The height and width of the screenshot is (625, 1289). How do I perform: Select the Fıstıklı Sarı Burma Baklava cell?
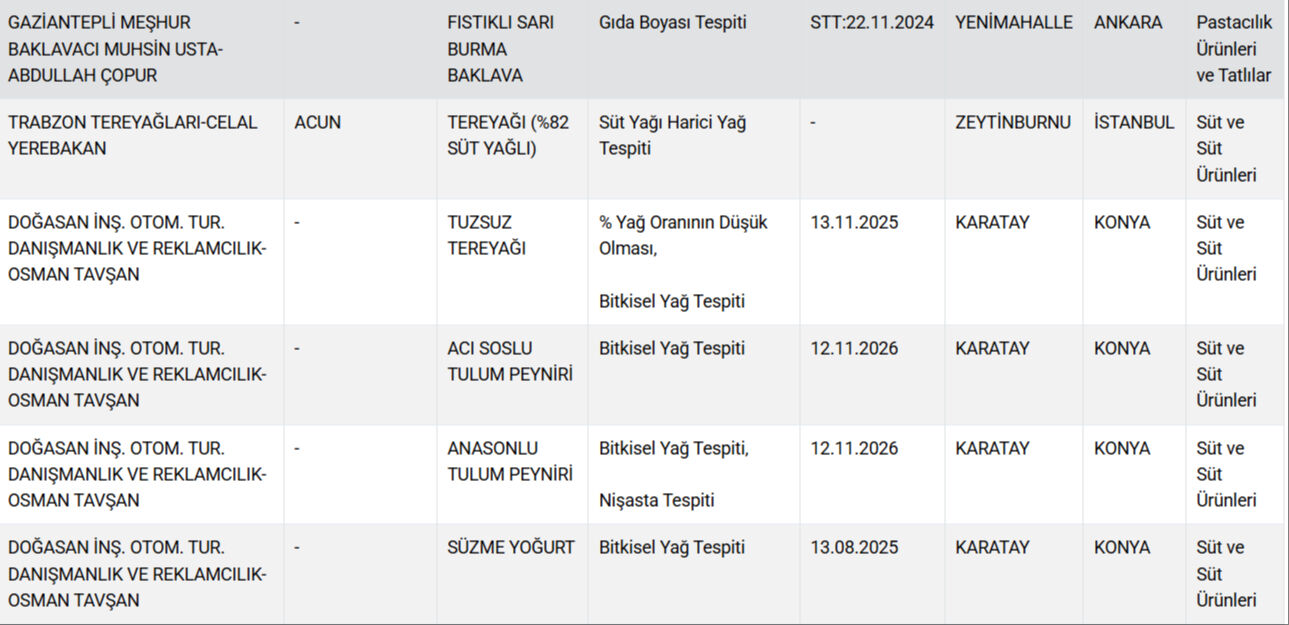tap(501, 49)
